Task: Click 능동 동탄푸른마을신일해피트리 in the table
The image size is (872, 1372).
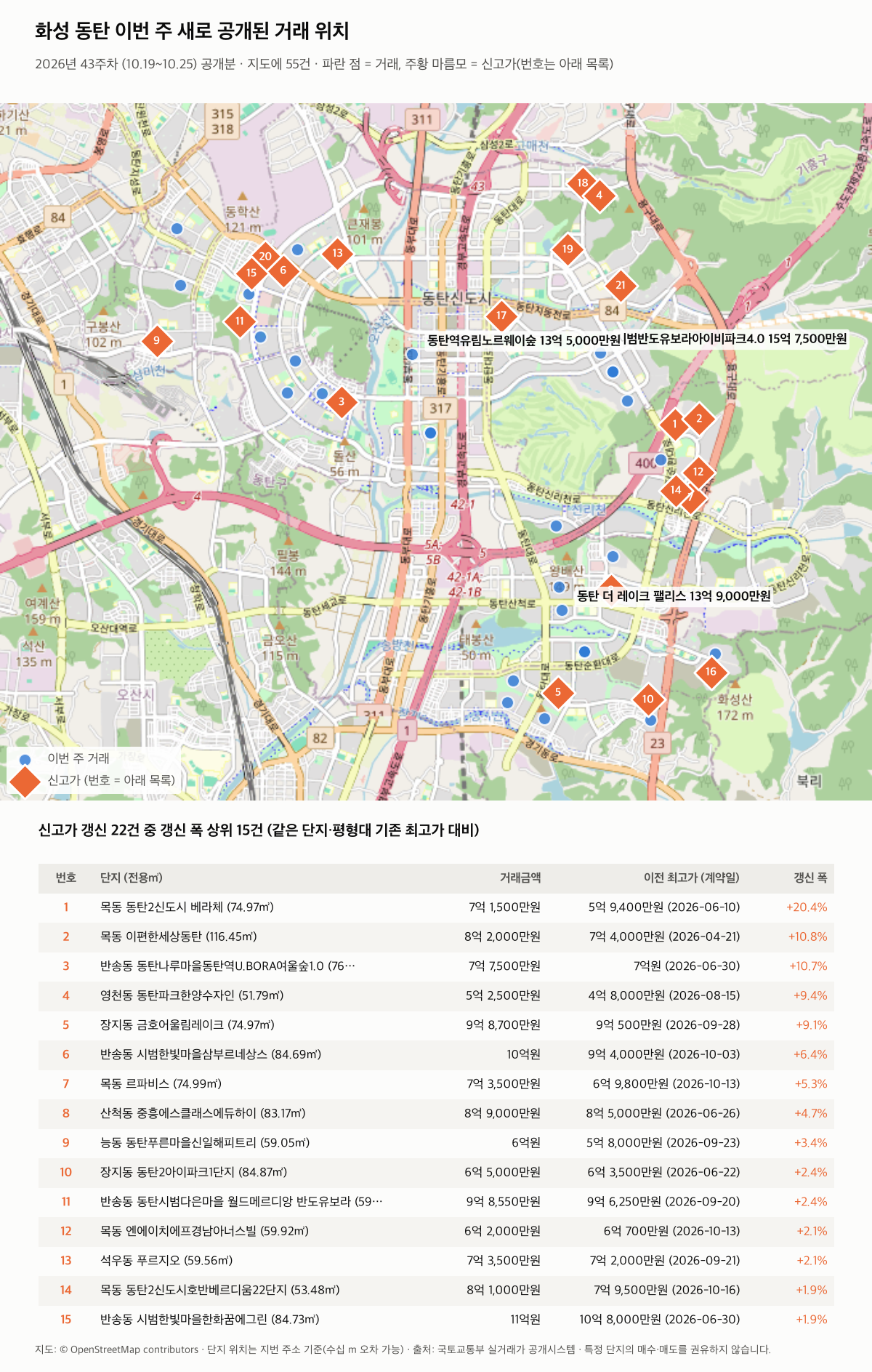Action: pyautogui.click(x=205, y=1142)
